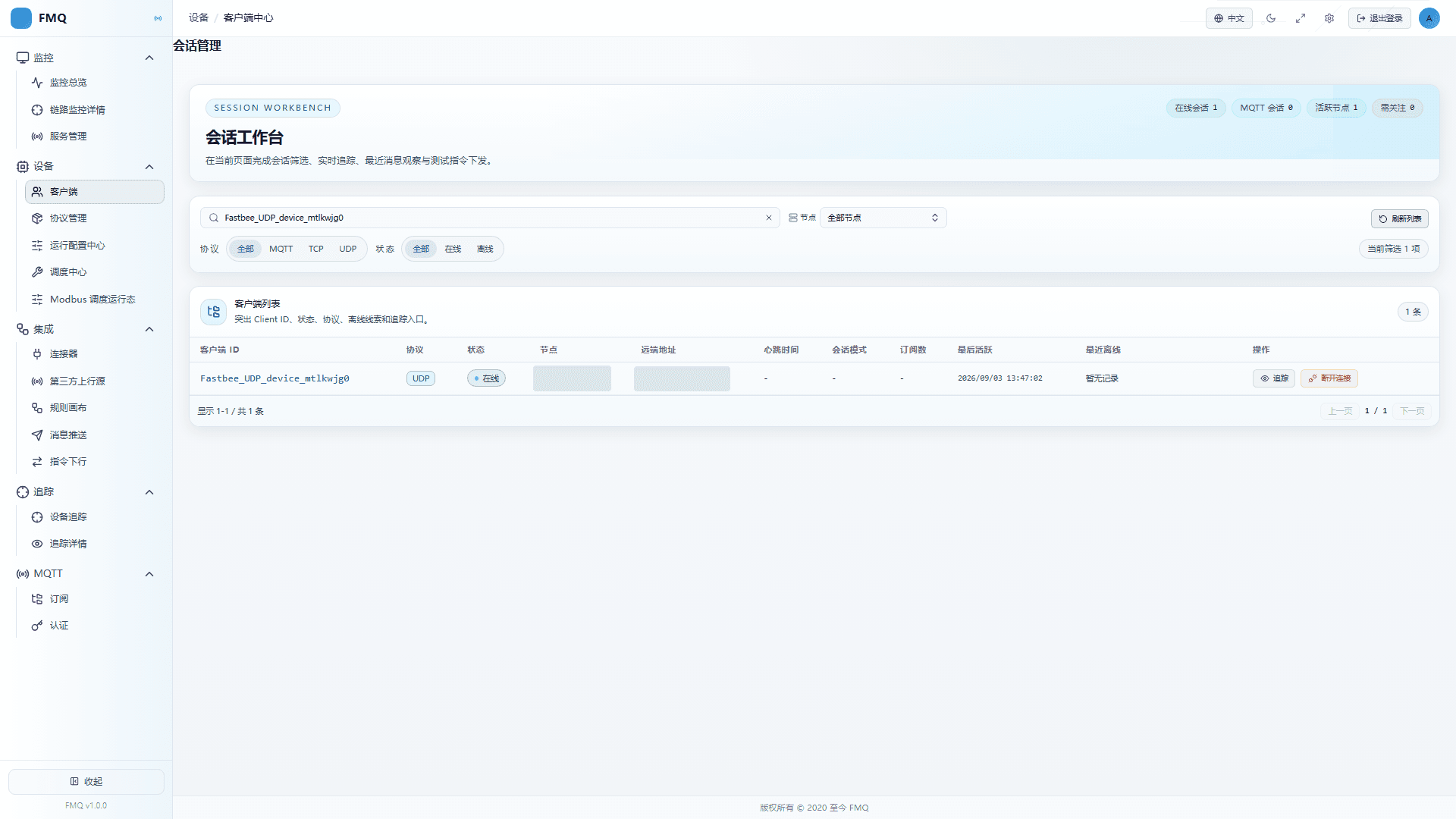Image resolution: width=1456 pixels, height=819 pixels.
Task: Collapse the MQTT sidebar group
Action: [x=149, y=574]
